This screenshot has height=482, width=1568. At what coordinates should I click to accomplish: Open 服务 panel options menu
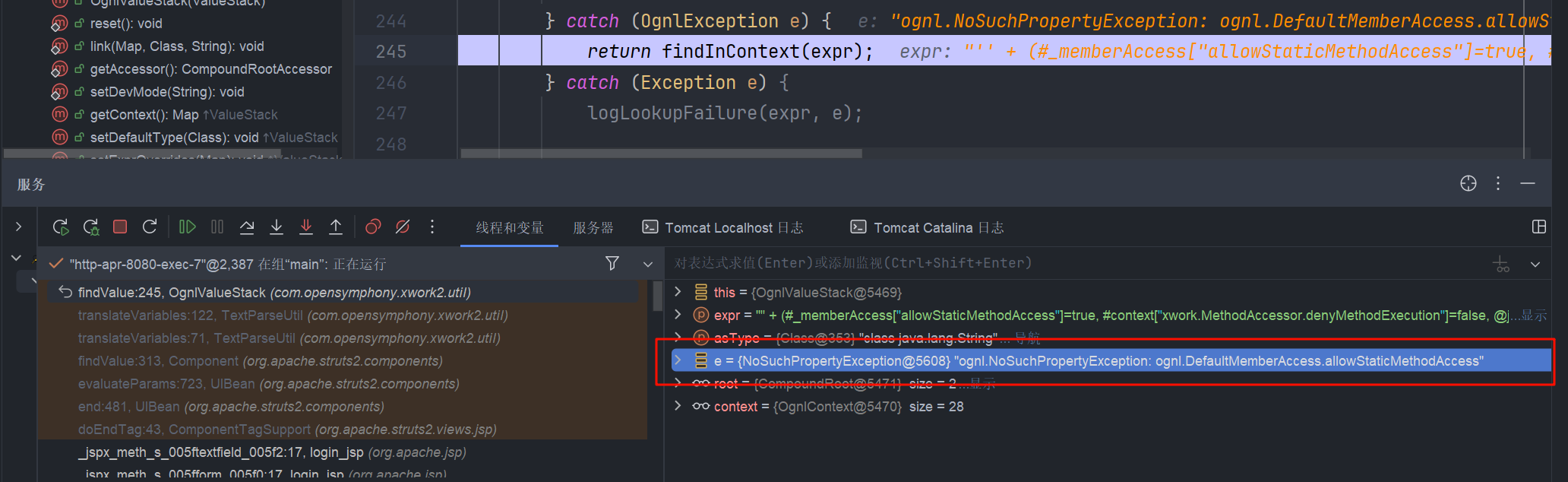coord(1498,183)
